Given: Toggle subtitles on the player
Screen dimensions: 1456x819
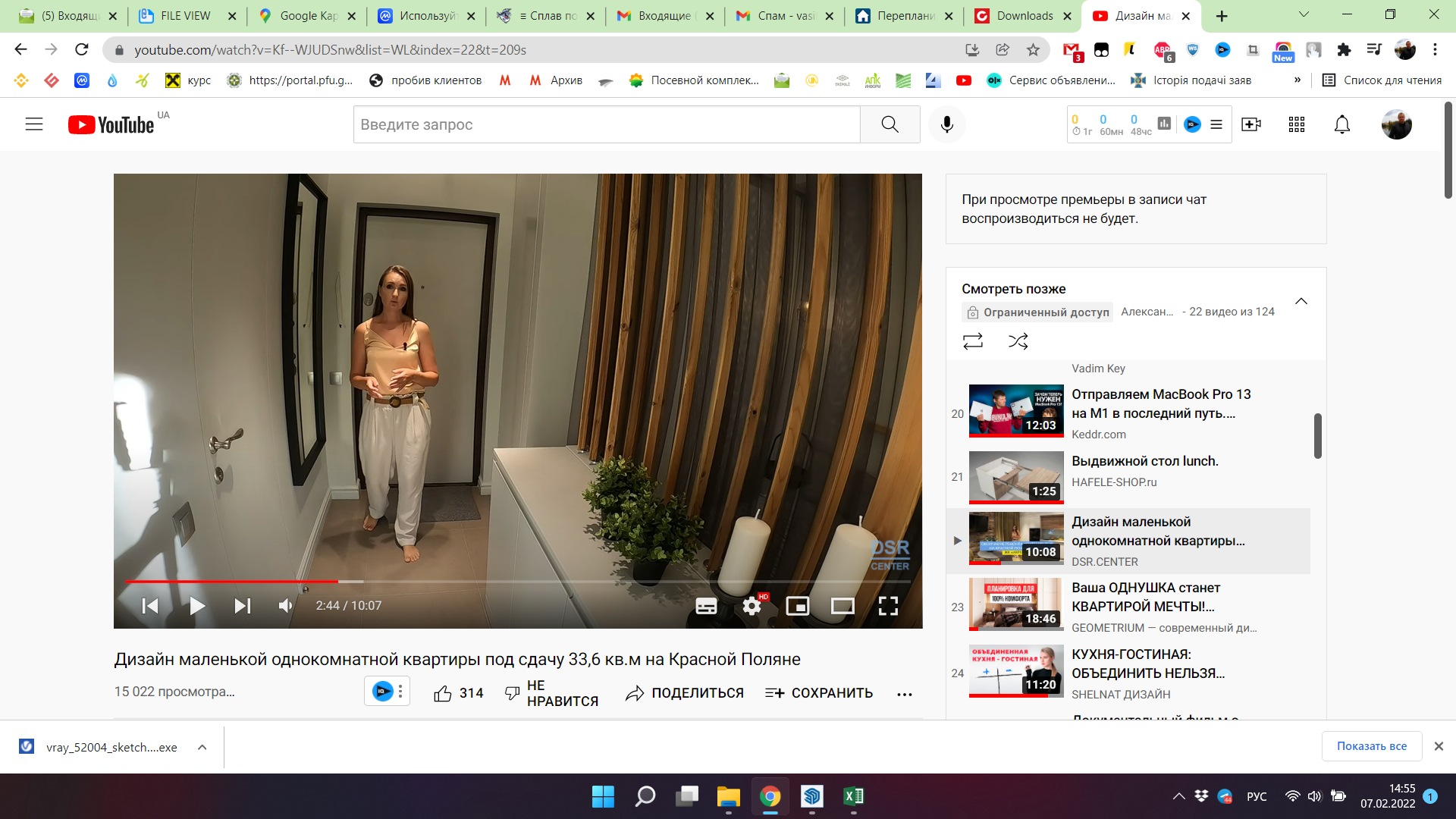Looking at the screenshot, I should tap(706, 606).
